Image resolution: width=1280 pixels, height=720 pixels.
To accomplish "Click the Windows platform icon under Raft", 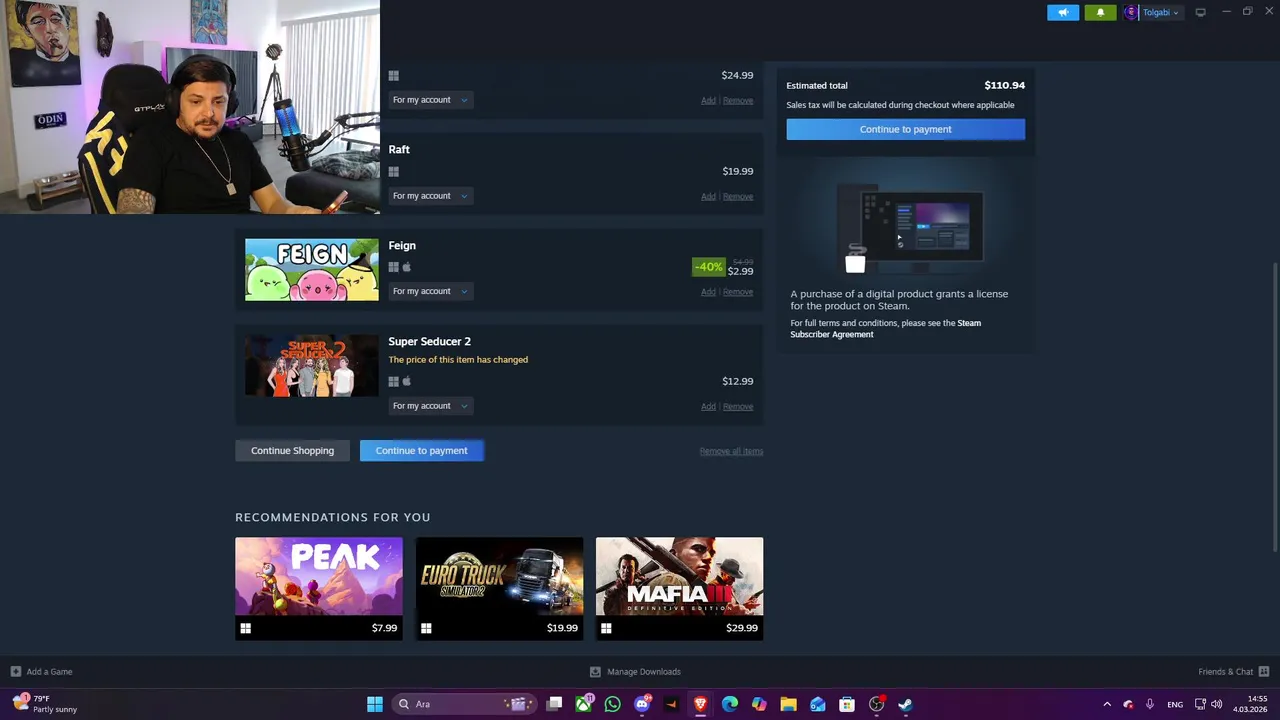I will (x=393, y=171).
